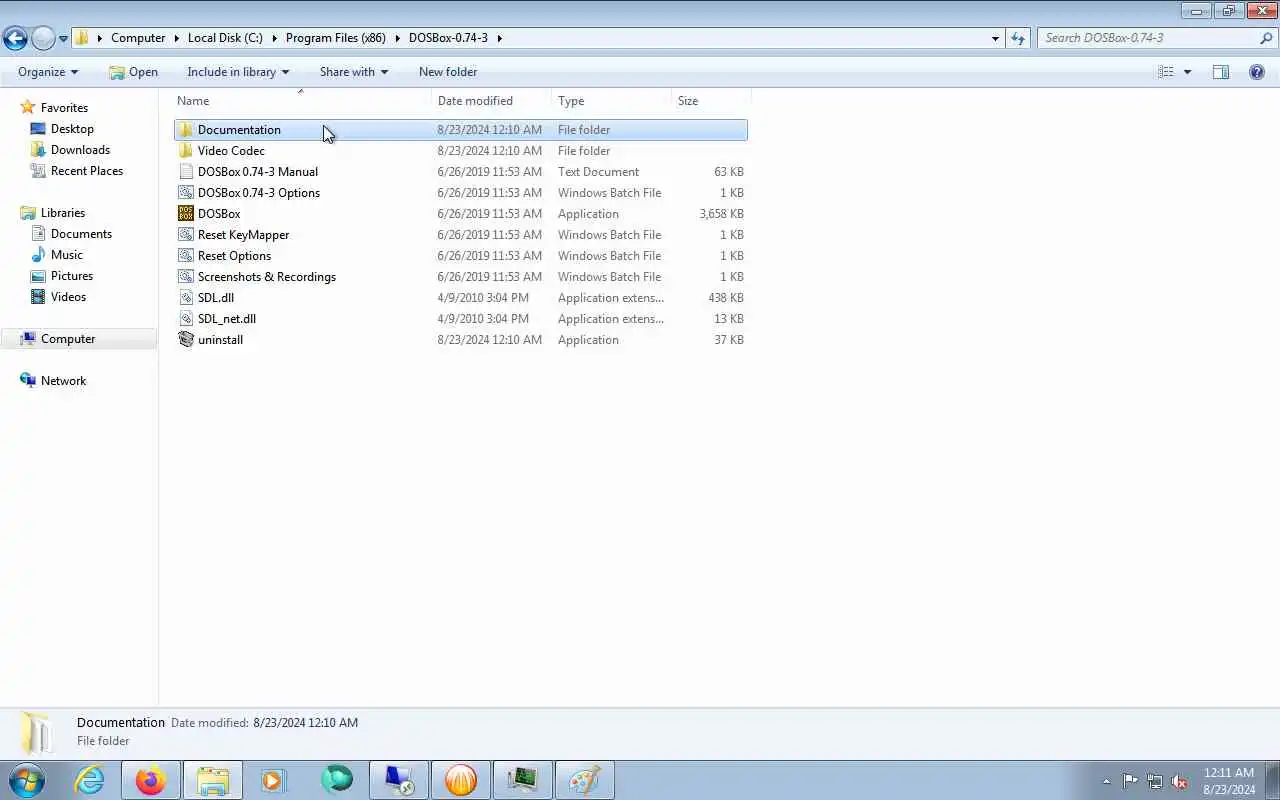Expand arrow after Computer breadcrumb
Viewport: 1280px width, 800px height.
(176, 38)
